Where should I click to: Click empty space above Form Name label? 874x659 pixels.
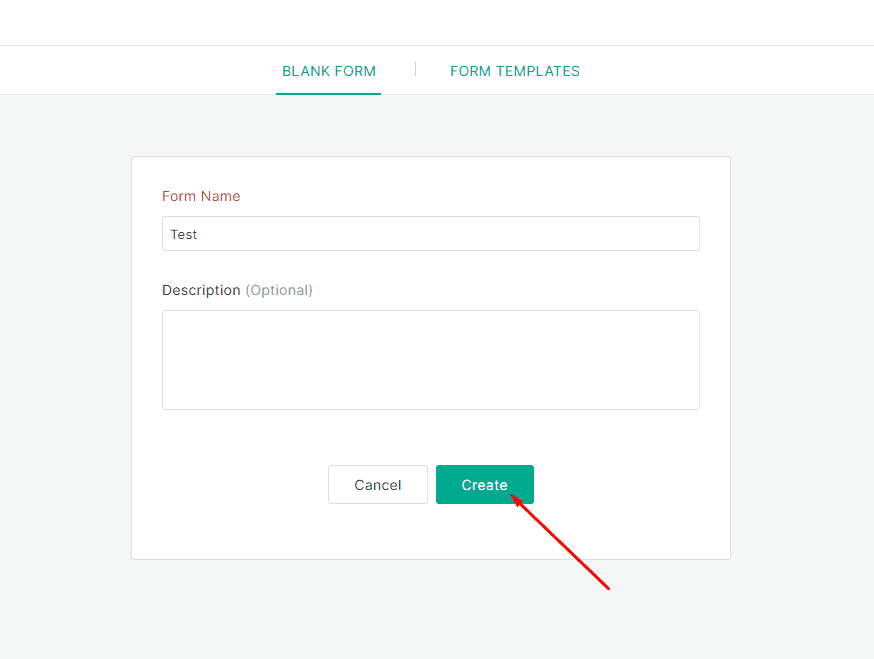click(x=431, y=173)
